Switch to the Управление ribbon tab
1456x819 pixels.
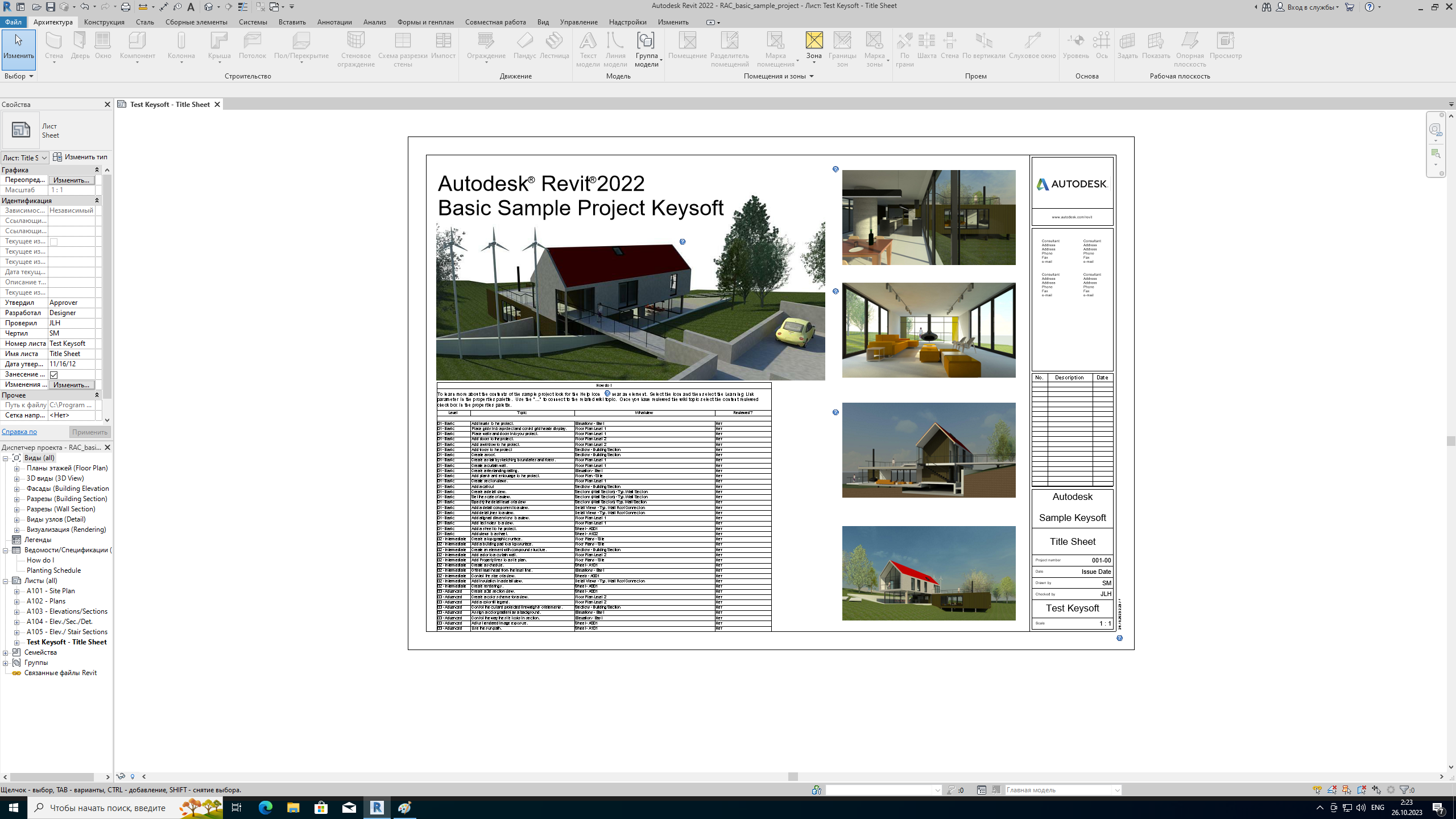pyautogui.click(x=578, y=22)
